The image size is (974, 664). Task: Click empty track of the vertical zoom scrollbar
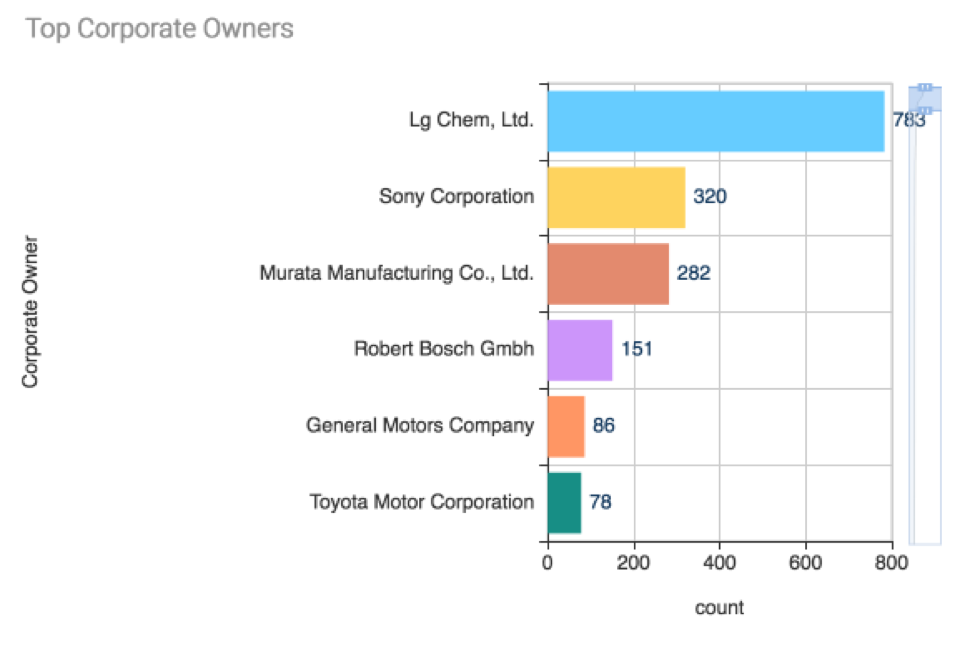click(925, 330)
